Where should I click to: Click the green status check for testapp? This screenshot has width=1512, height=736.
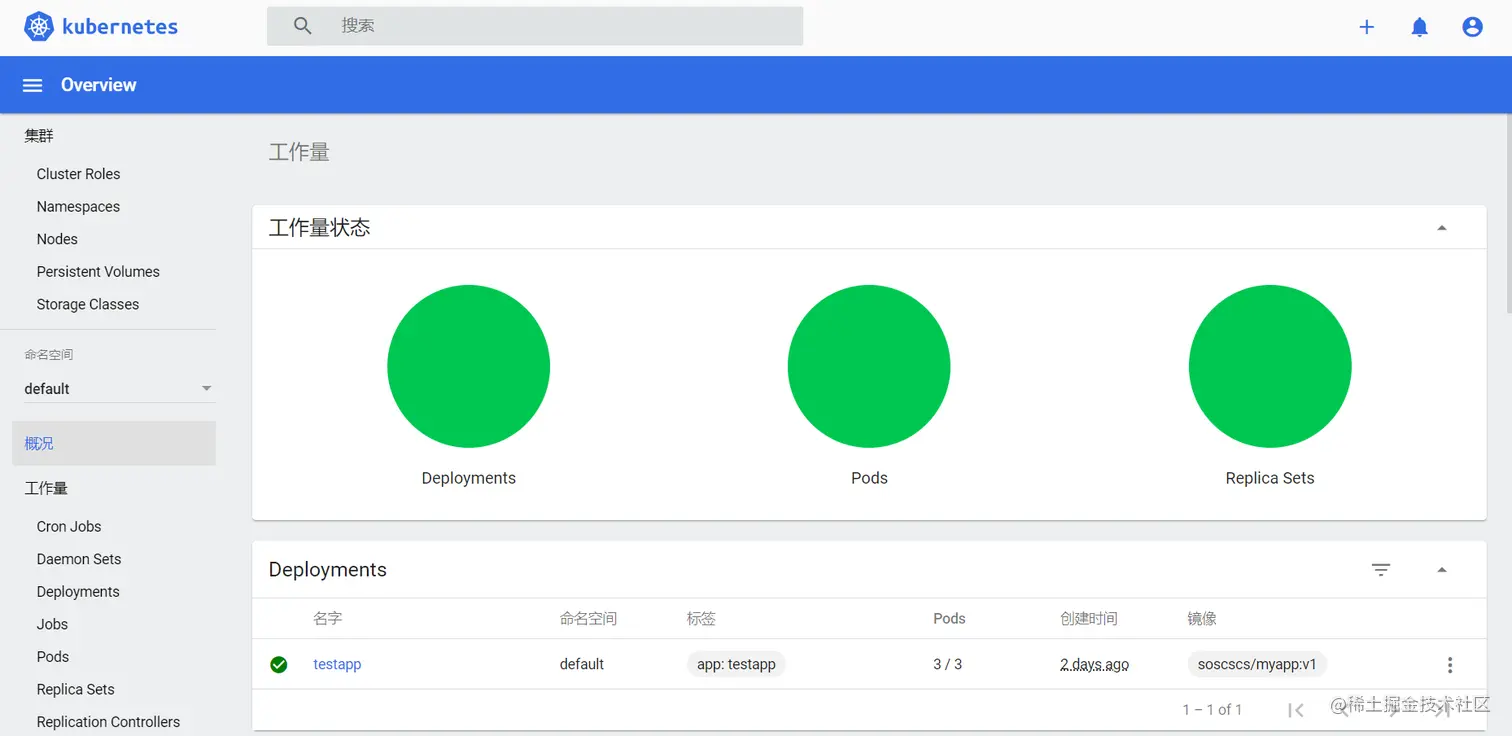[x=279, y=664]
